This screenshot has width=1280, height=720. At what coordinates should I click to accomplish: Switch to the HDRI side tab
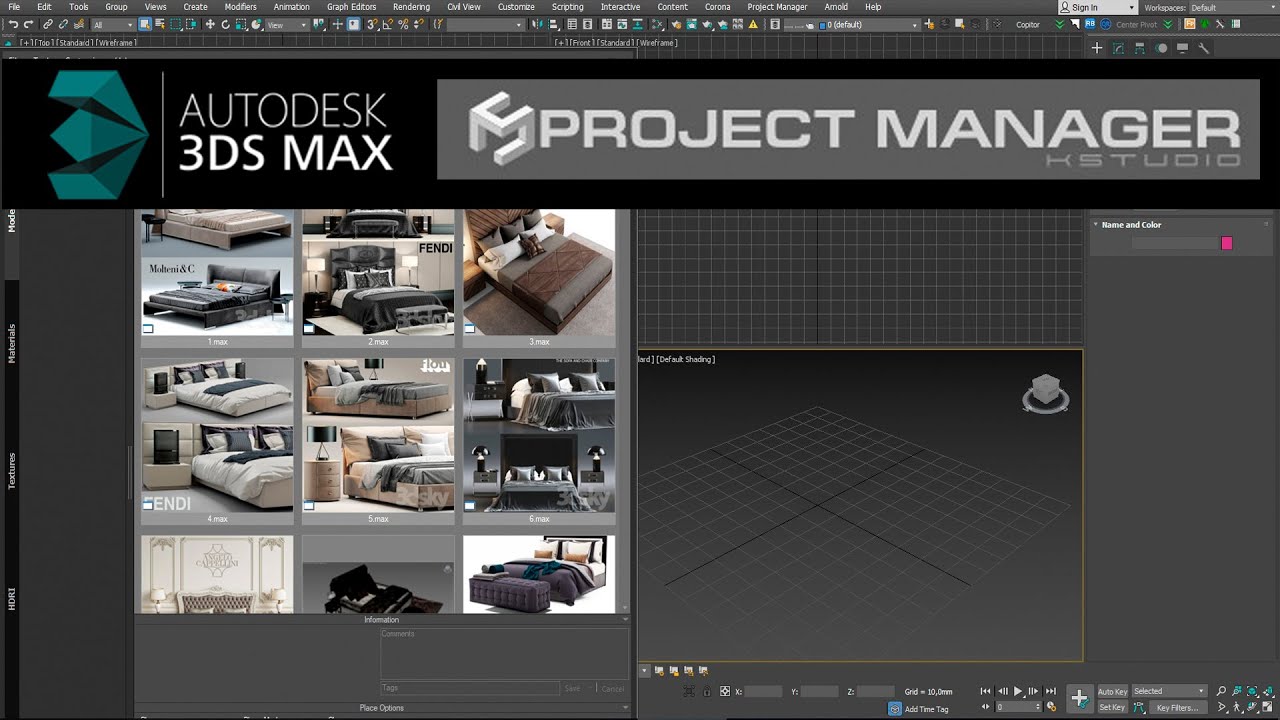pos(12,599)
